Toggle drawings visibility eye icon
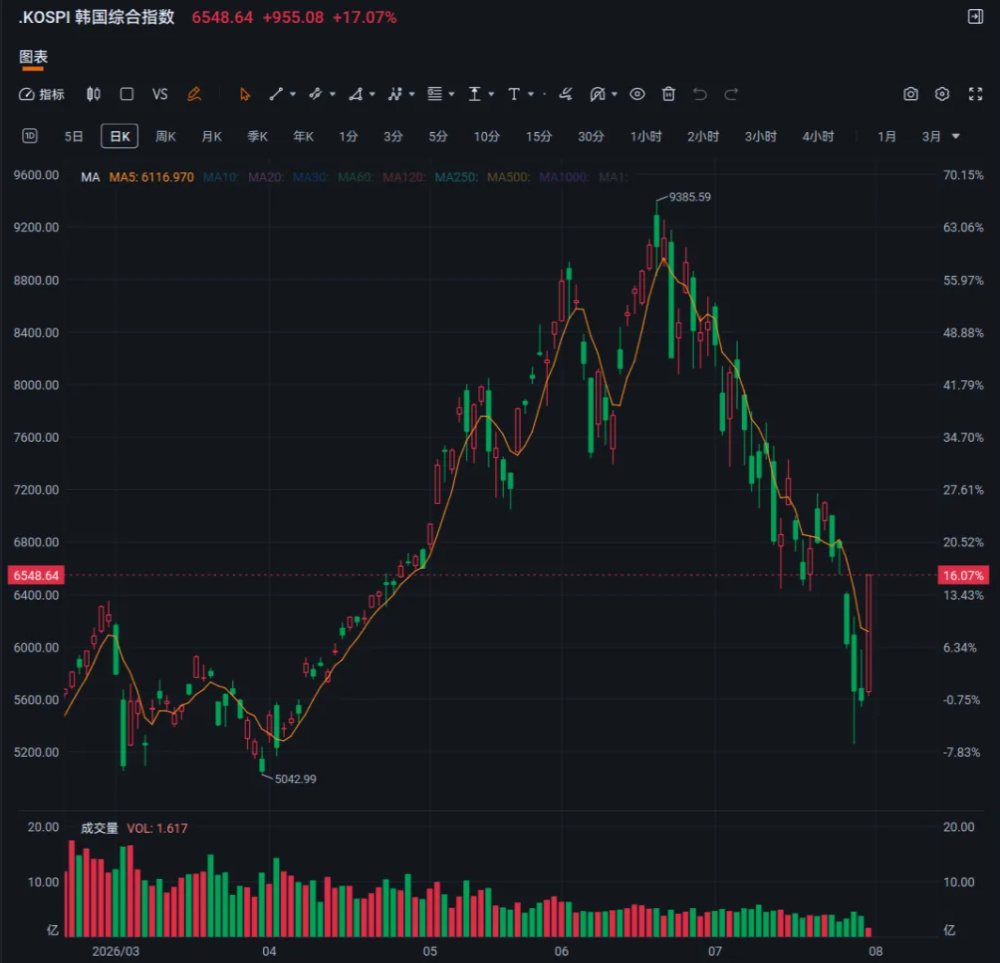Screen dimensions: 1000x963 pos(637,94)
